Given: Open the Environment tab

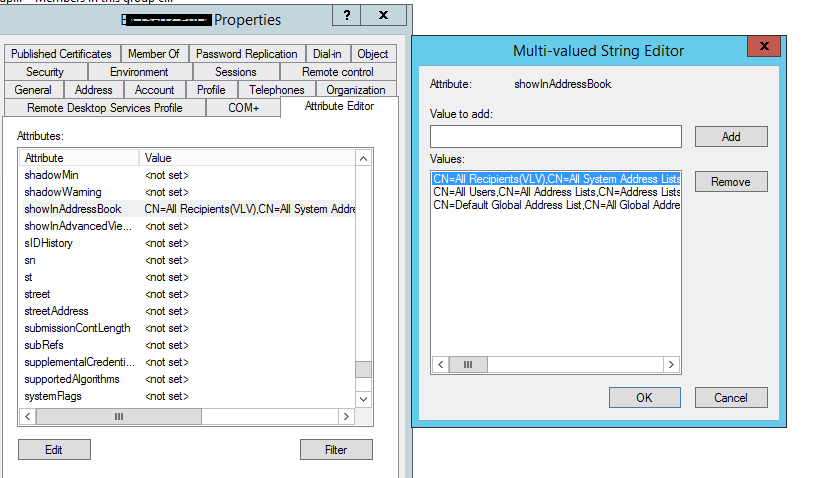Looking at the screenshot, I should 139,72.
